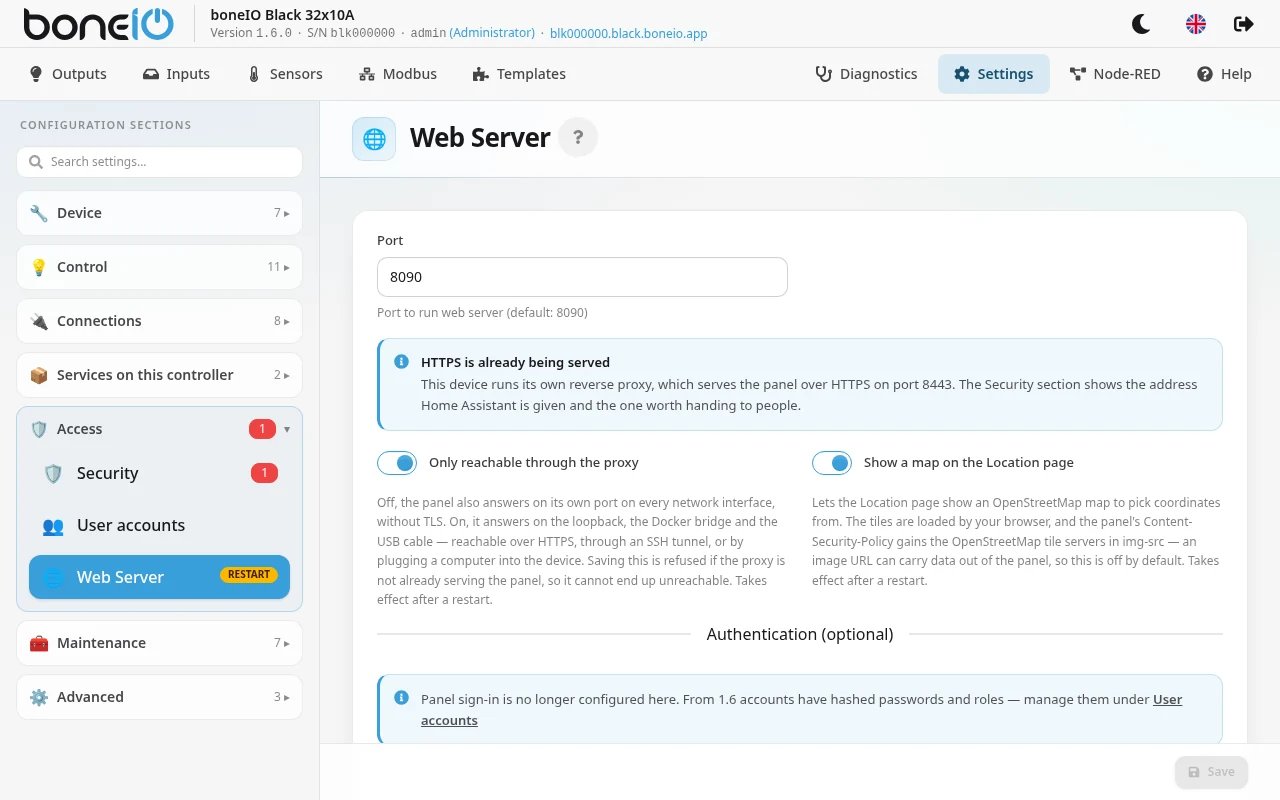Open the language selector flag icon
This screenshot has width=1280, height=800.
click(x=1195, y=24)
